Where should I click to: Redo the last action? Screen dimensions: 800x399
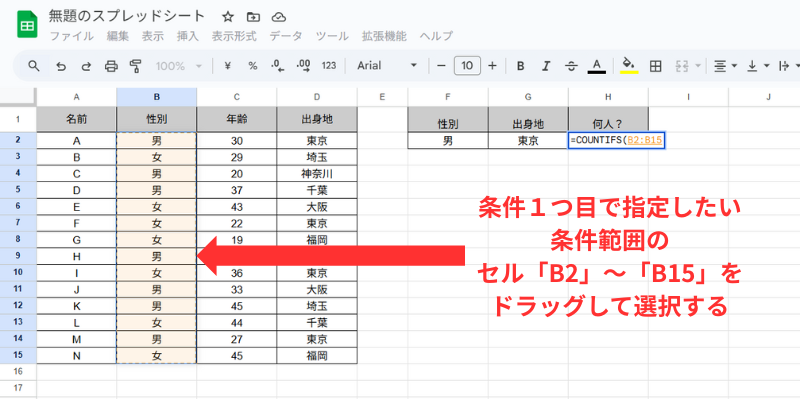[x=86, y=66]
